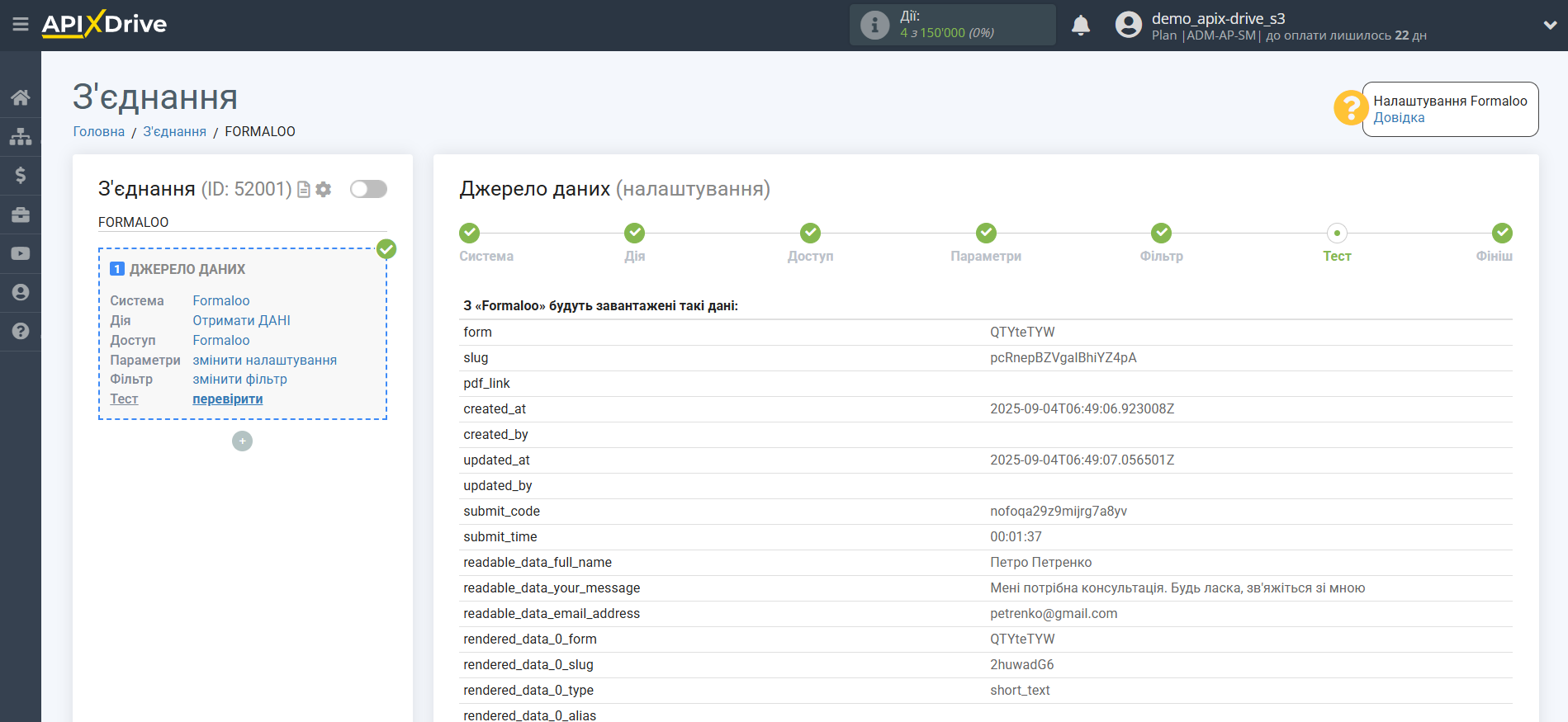Open the YouTube video sidebar icon
The height and width of the screenshot is (722, 1568).
tap(21, 253)
